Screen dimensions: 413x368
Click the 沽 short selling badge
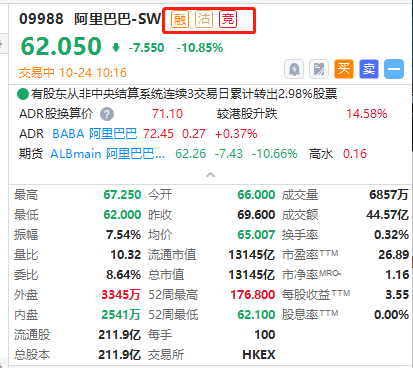(x=204, y=19)
